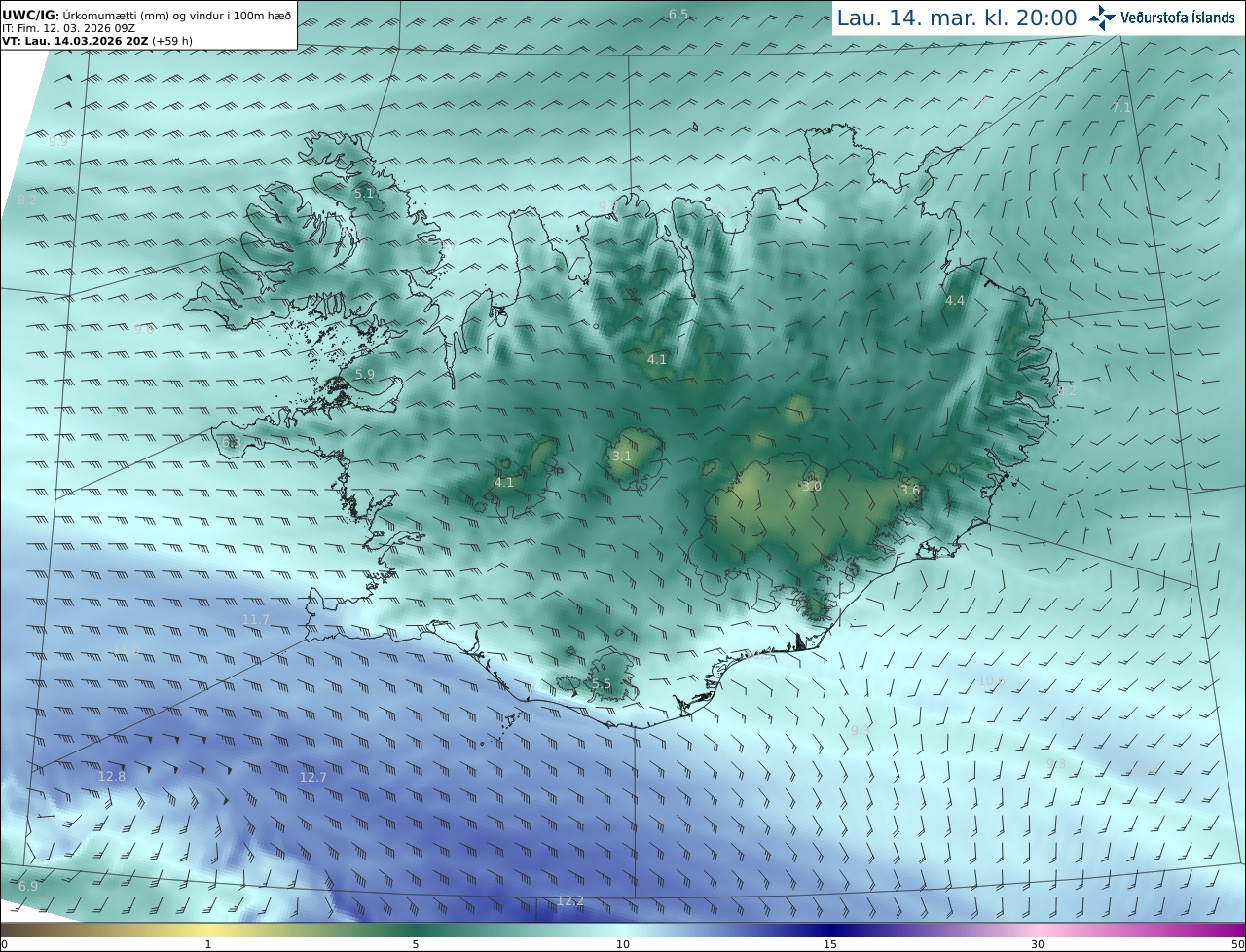The height and width of the screenshot is (952, 1246).
Task: Click the 'IT: Fim. 12. 03. 2026 09Z' line
Action: (68, 28)
